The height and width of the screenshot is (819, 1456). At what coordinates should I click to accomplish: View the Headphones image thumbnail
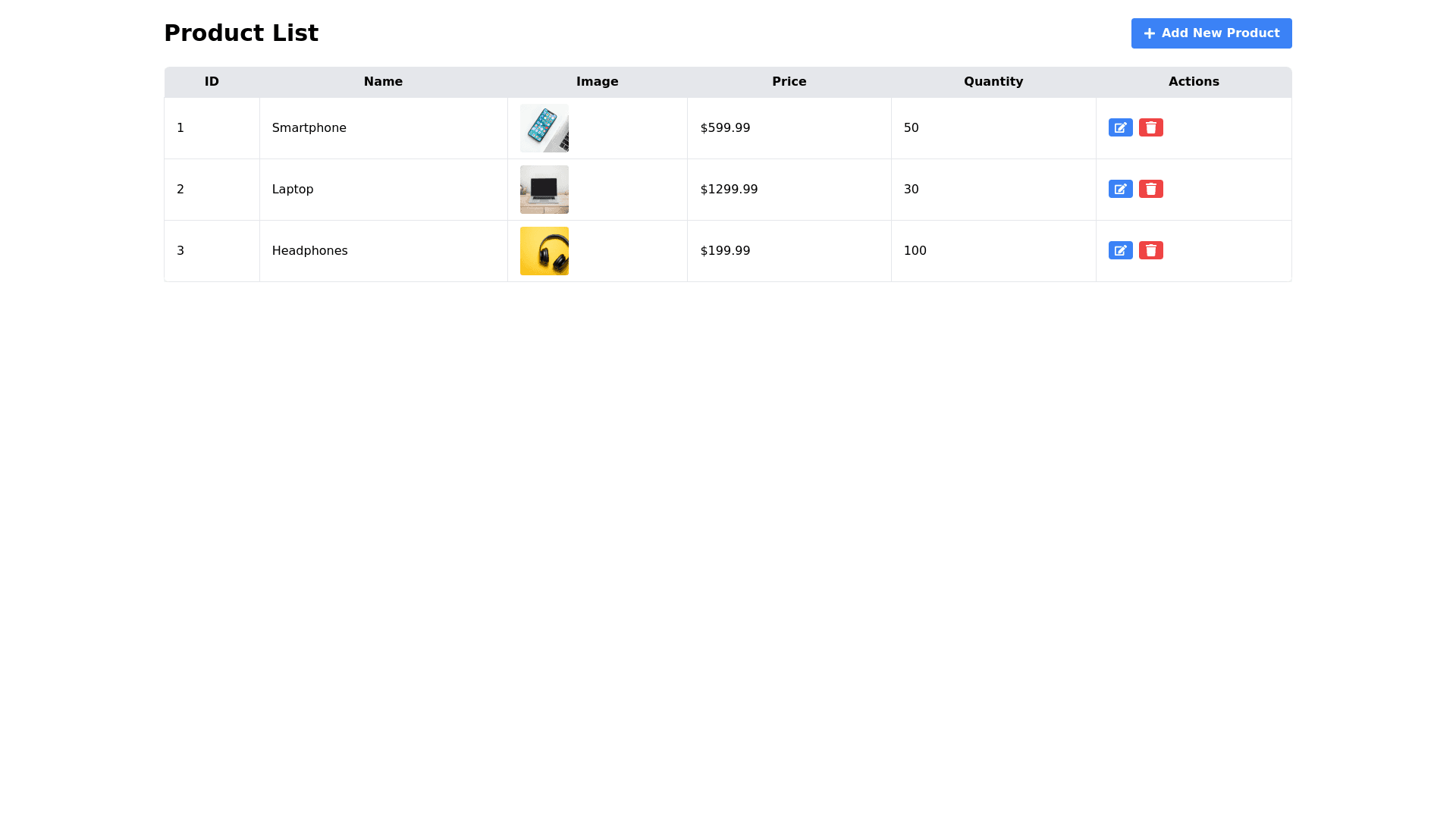(x=544, y=250)
